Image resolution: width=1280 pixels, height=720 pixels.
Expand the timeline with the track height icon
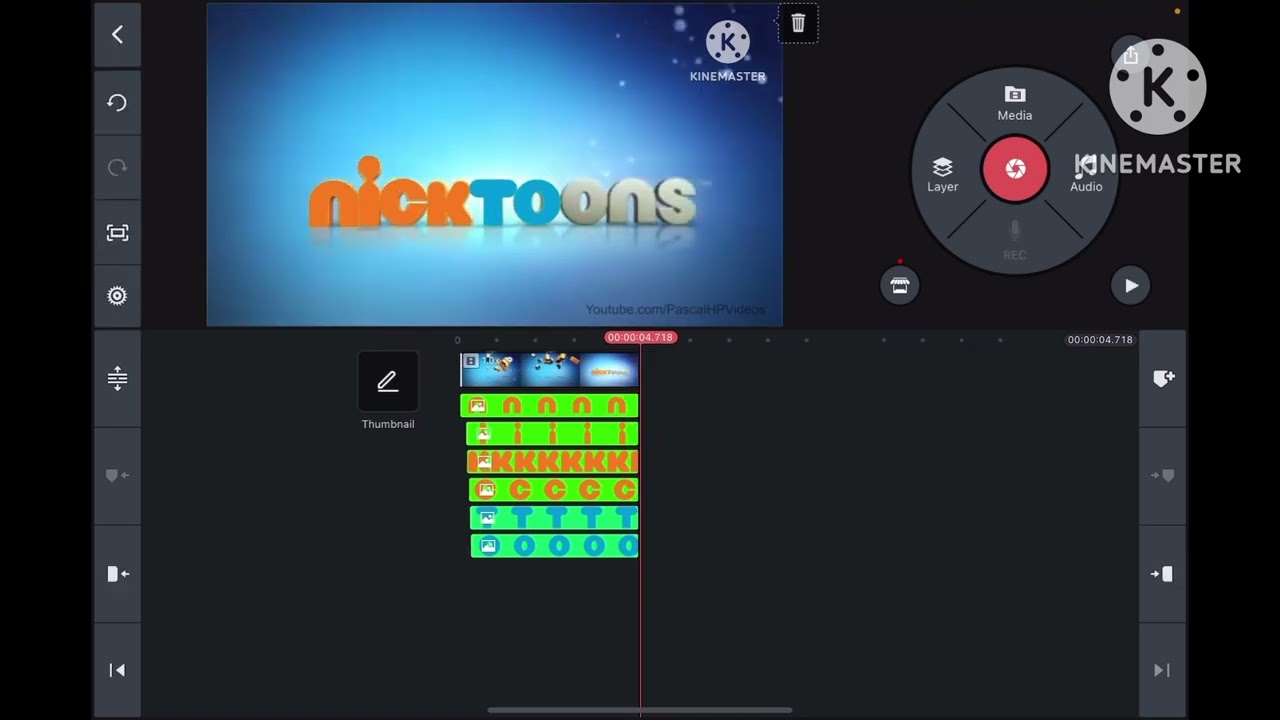117,377
